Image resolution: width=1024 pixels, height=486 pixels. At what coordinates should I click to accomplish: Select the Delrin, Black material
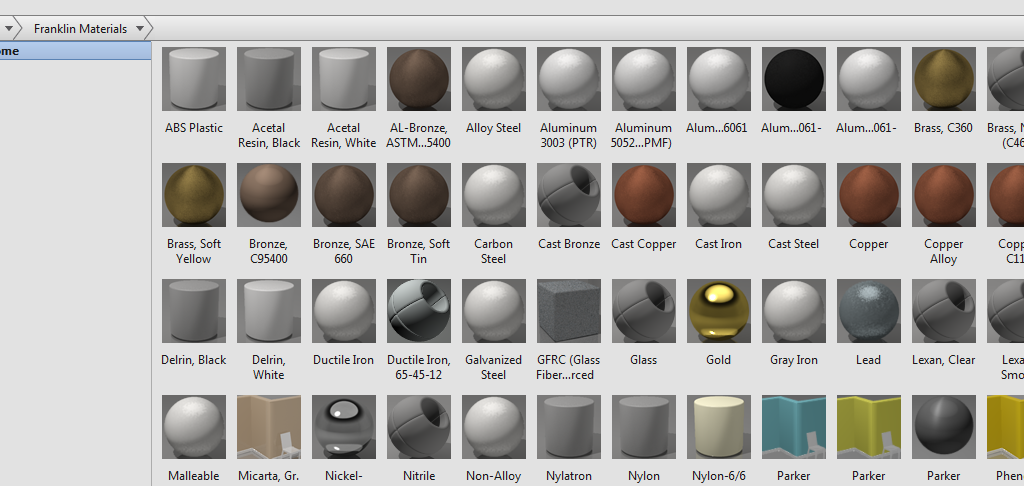194,311
